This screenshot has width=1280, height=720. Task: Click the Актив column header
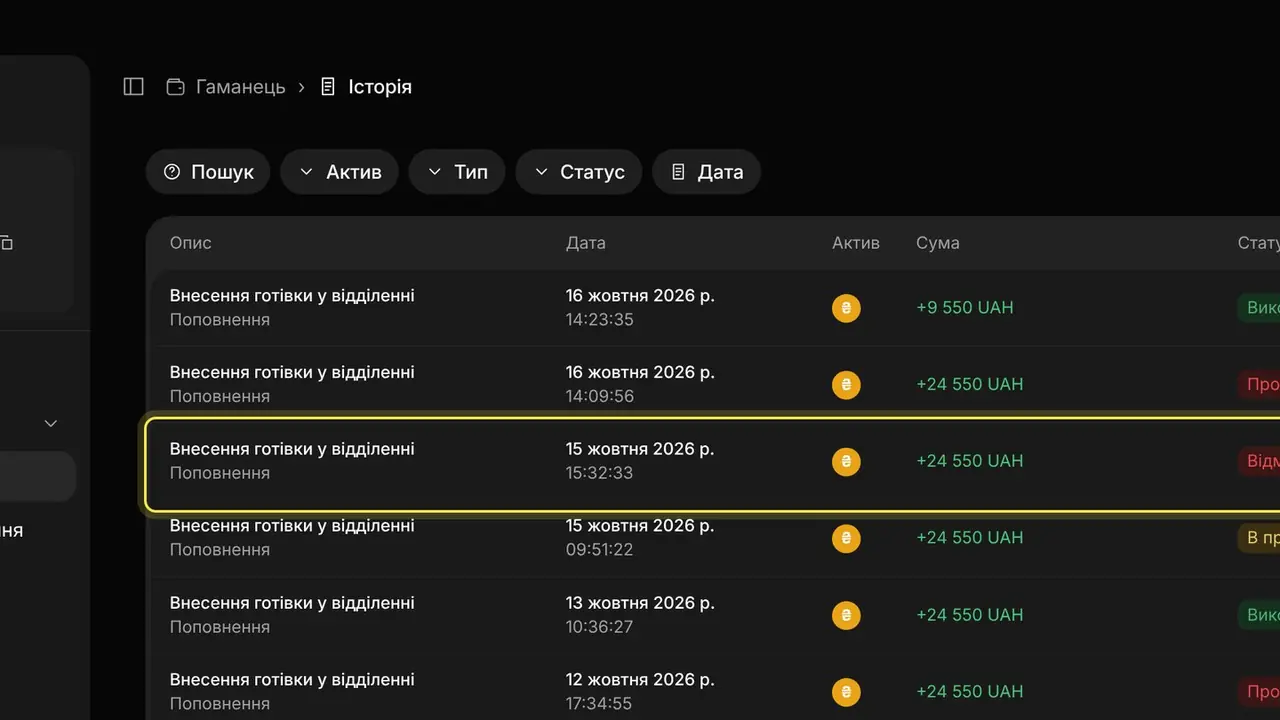tap(856, 243)
